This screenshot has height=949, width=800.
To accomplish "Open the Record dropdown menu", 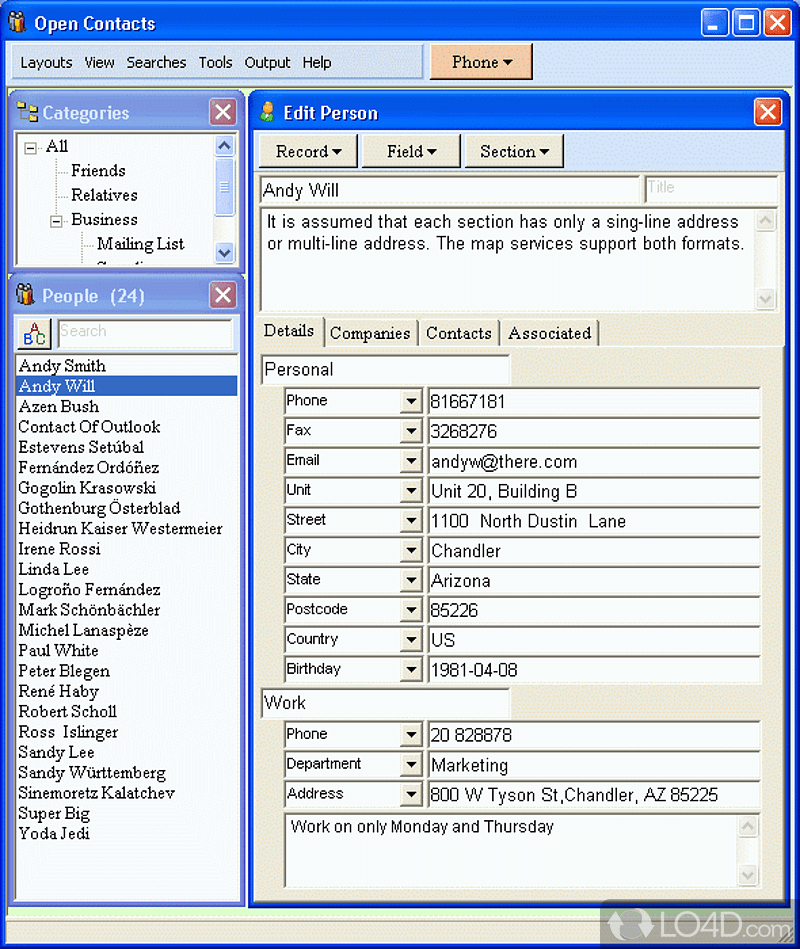I will point(308,151).
